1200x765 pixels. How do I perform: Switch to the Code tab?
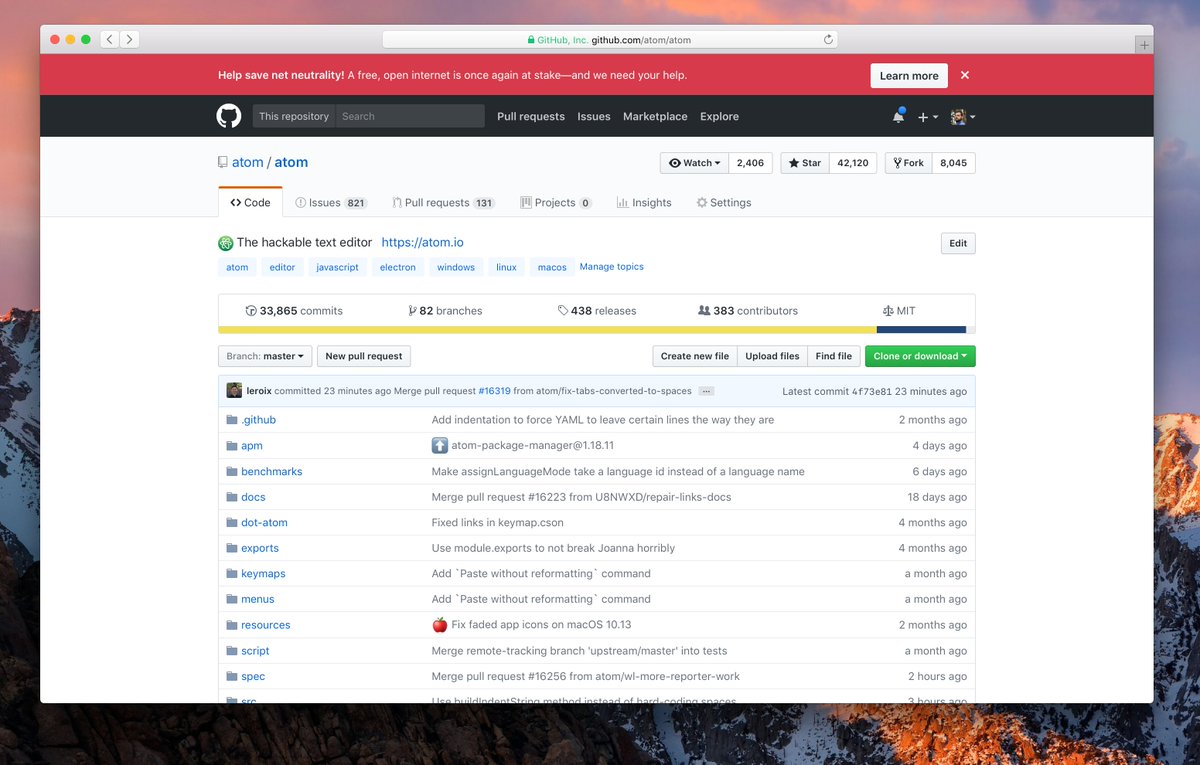(250, 202)
